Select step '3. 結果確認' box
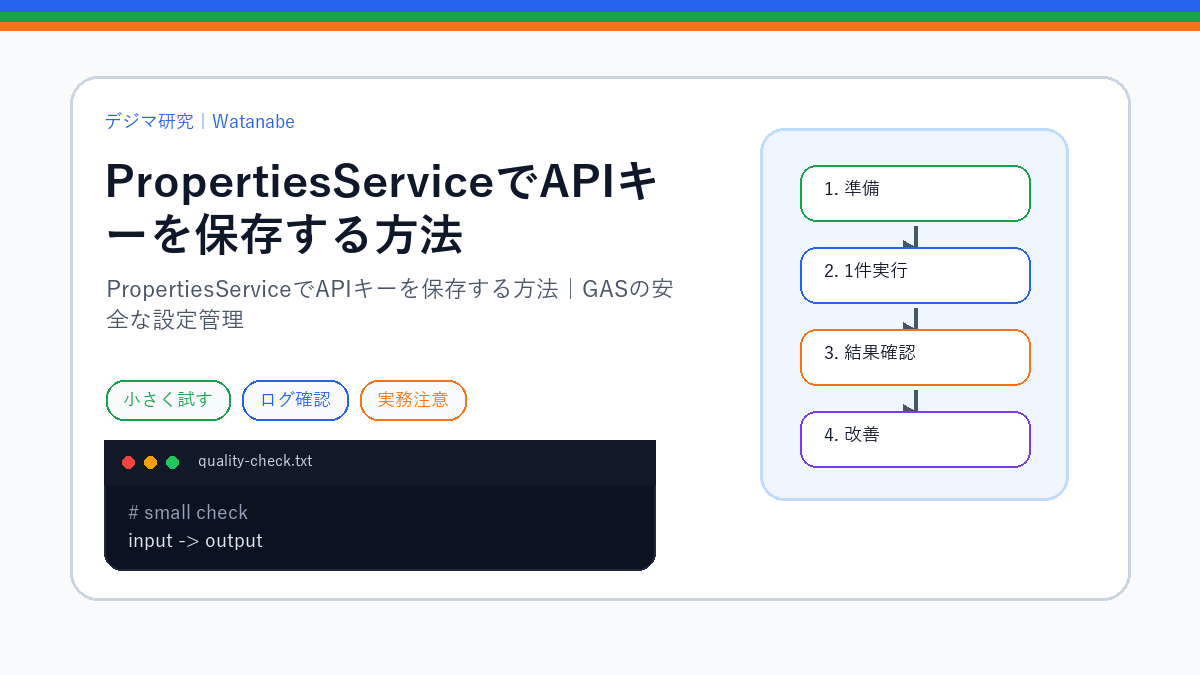This screenshot has height=675, width=1200. pyautogui.click(x=915, y=357)
